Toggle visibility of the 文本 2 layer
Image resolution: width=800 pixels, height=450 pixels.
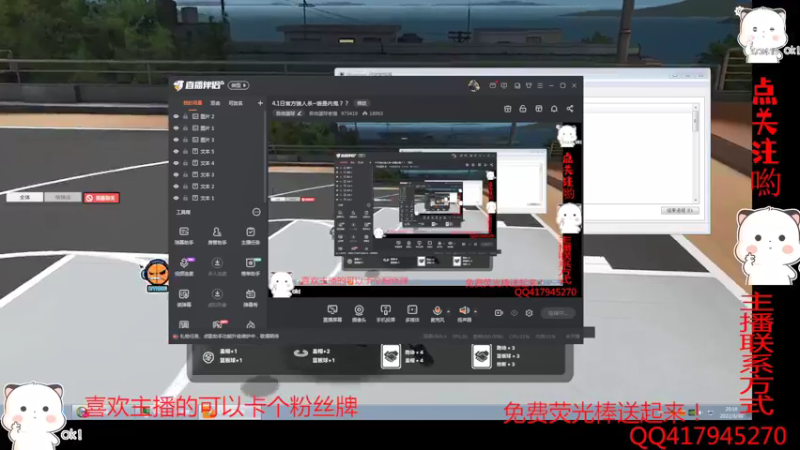click(177, 187)
